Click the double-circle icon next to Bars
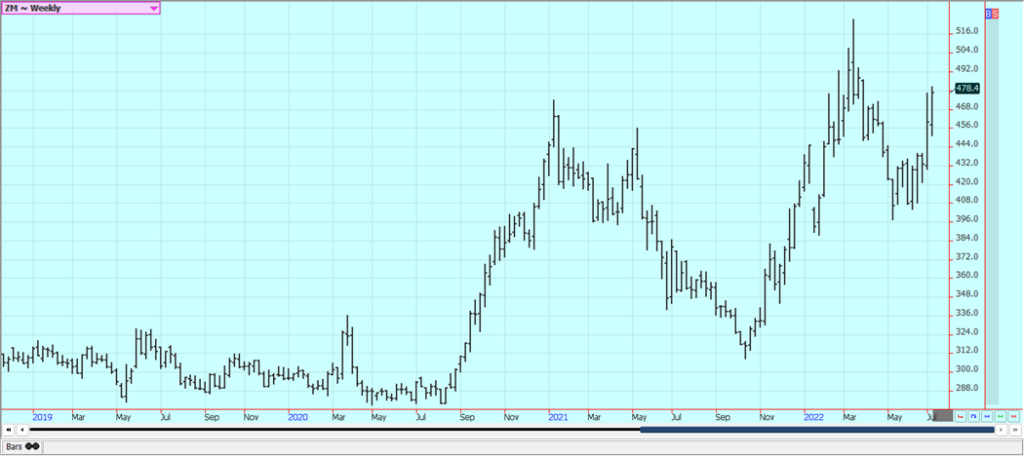Image resolution: width=1024 pixels, height=456 pixels. click(x=32, y=446)
